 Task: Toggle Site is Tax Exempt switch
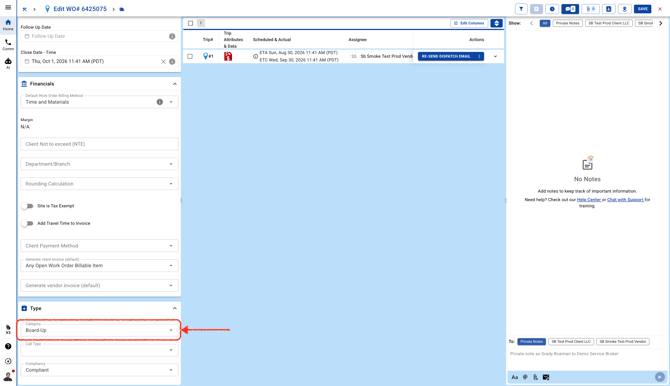[x=28, y=206]
